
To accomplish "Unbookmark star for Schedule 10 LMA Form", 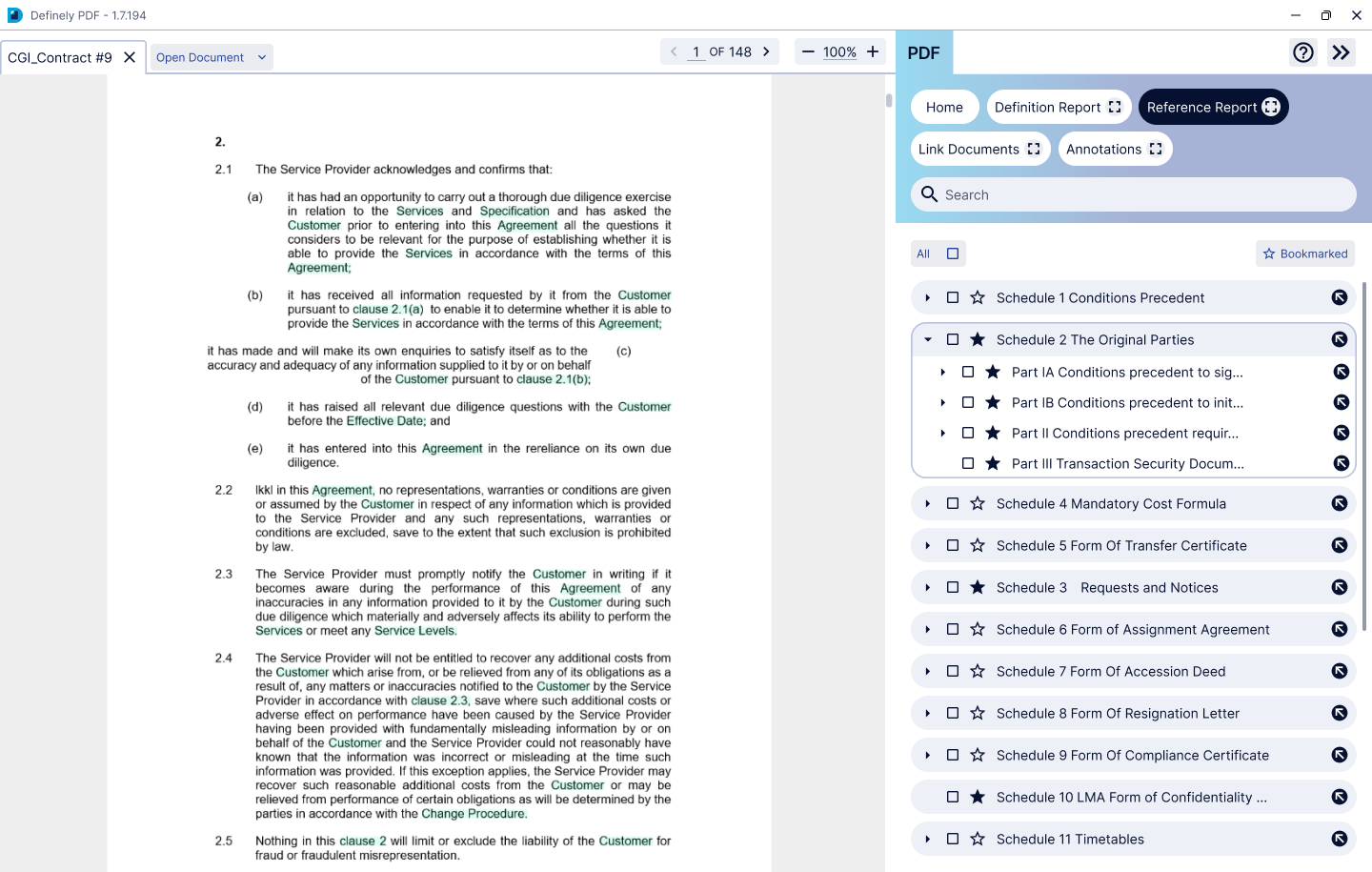I will click(978, 797).
